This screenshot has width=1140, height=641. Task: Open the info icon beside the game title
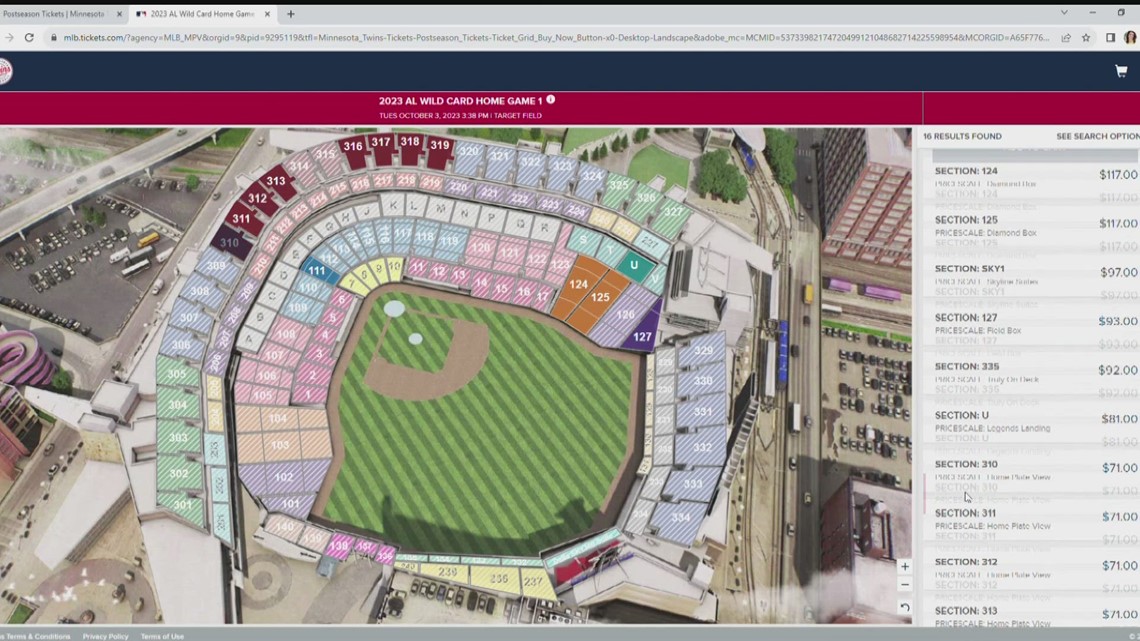point(550,100)
